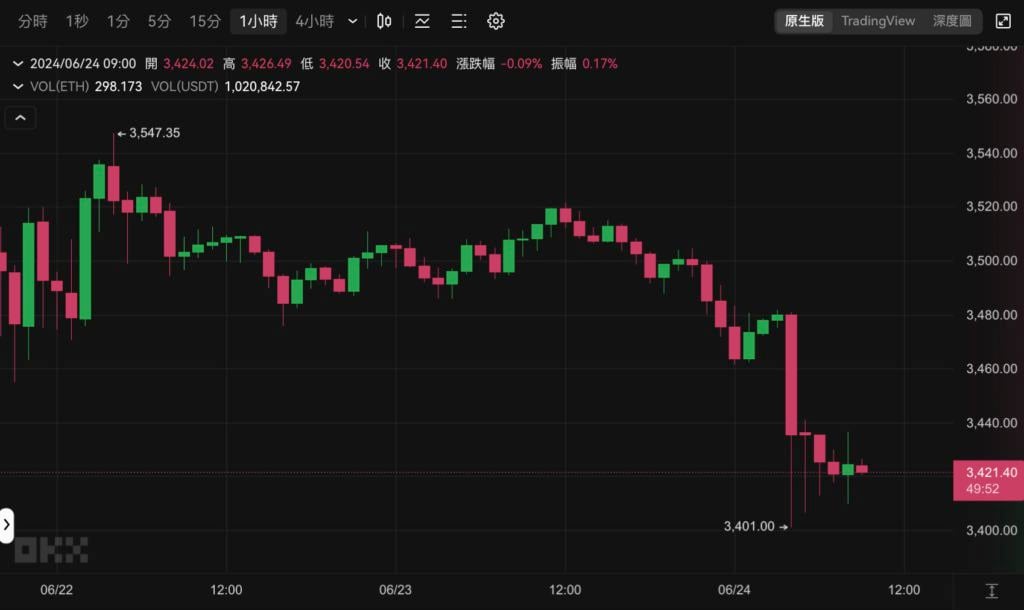Open the indicators chart-line icon

coord(422,21)
